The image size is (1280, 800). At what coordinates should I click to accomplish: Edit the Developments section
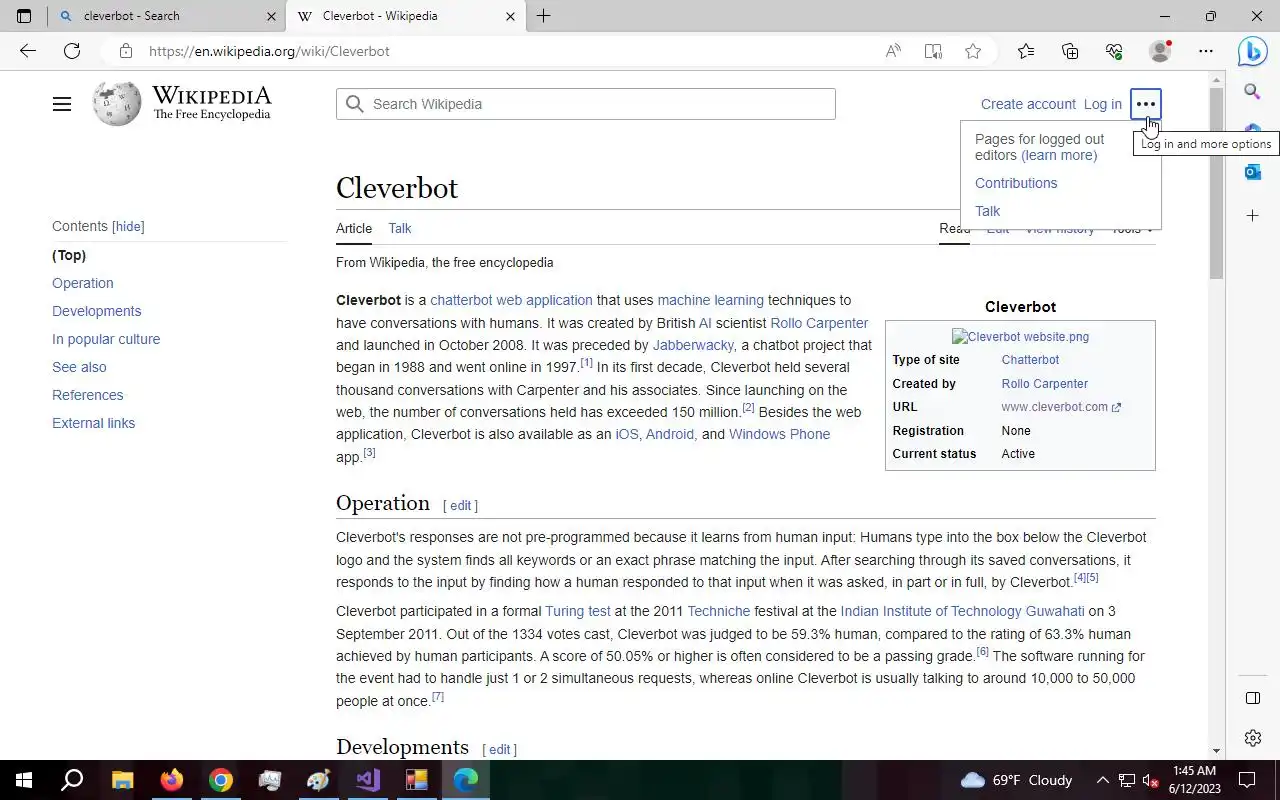(499, 750)
